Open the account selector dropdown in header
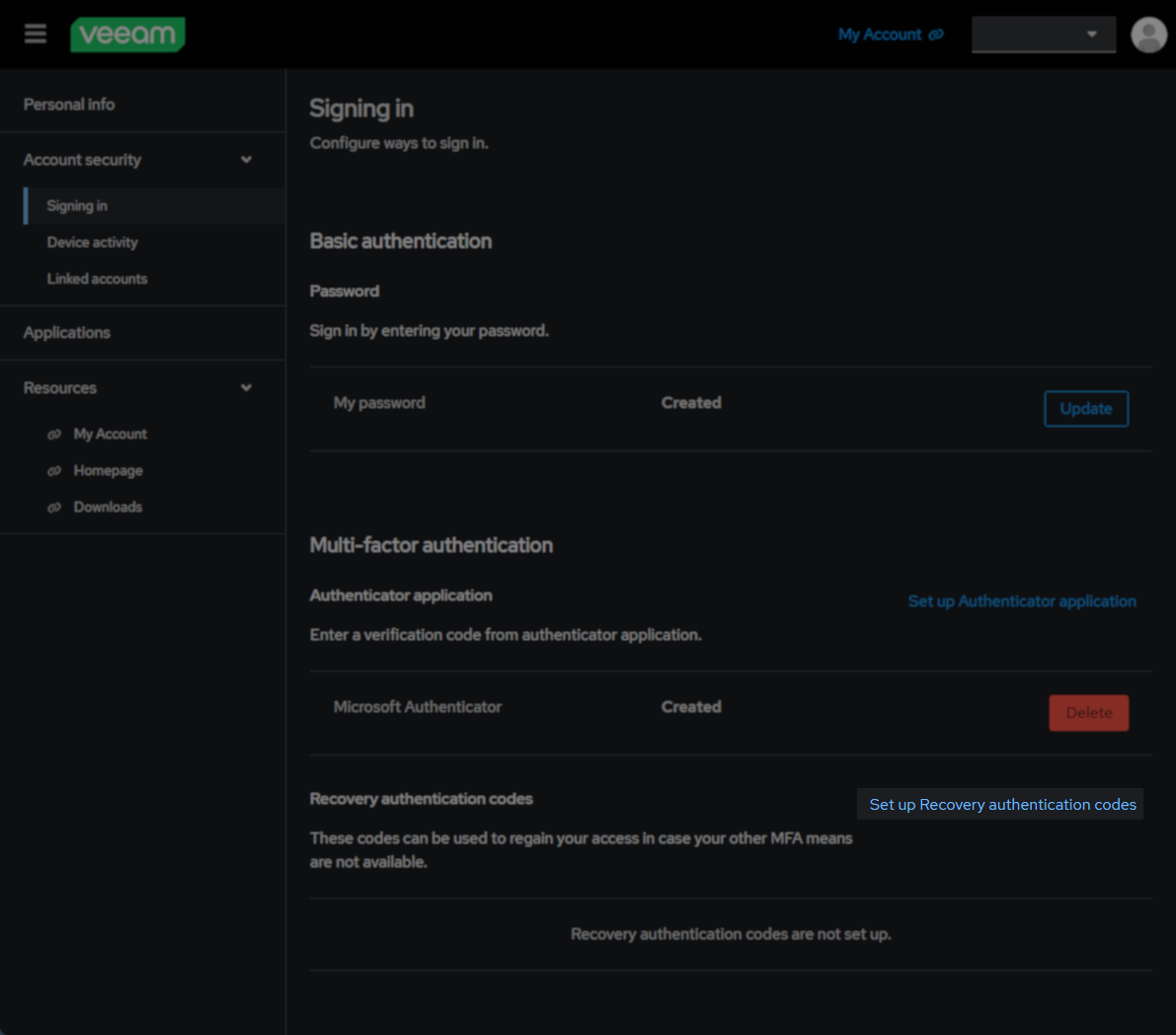 click(1044, 35)
